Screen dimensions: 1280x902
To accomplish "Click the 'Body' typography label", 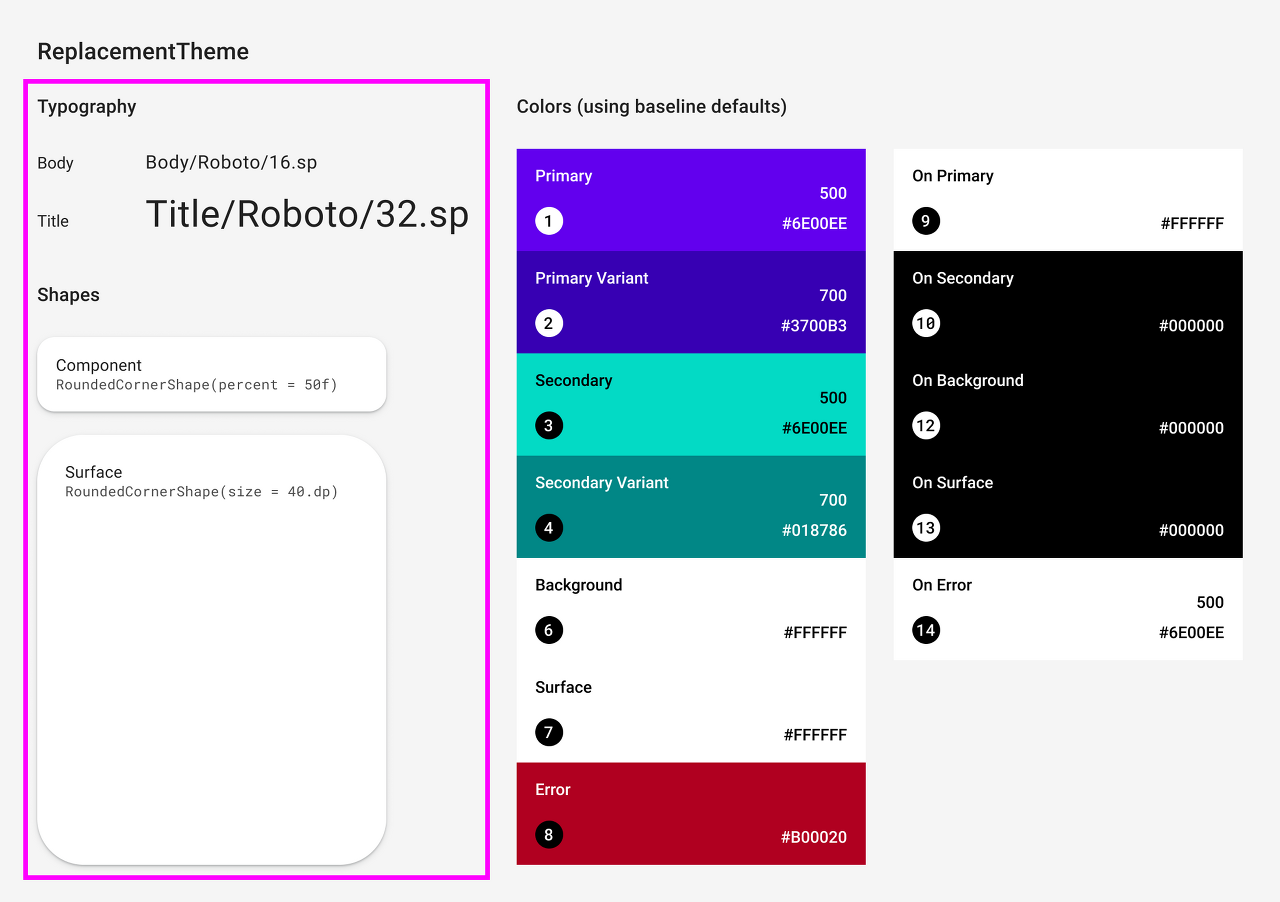I will (x=55, y=163).
